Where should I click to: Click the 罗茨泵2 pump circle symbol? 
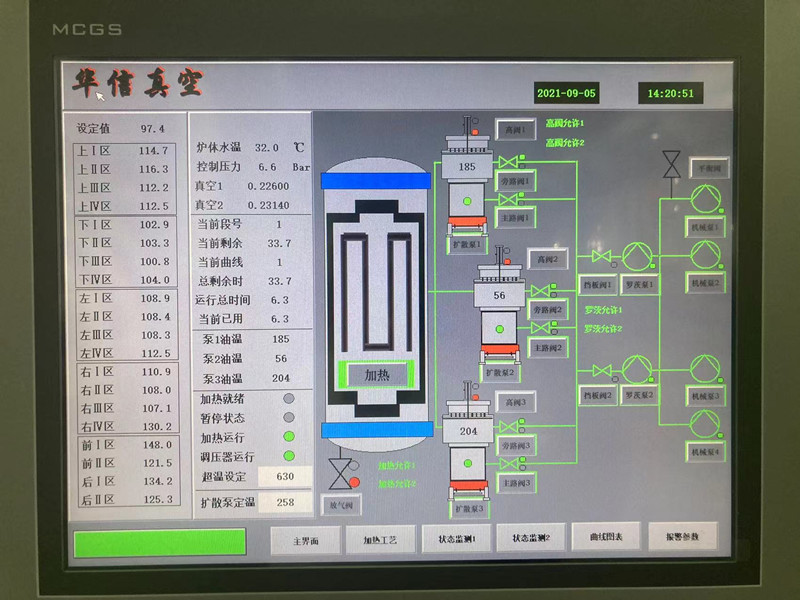(637, 369)
